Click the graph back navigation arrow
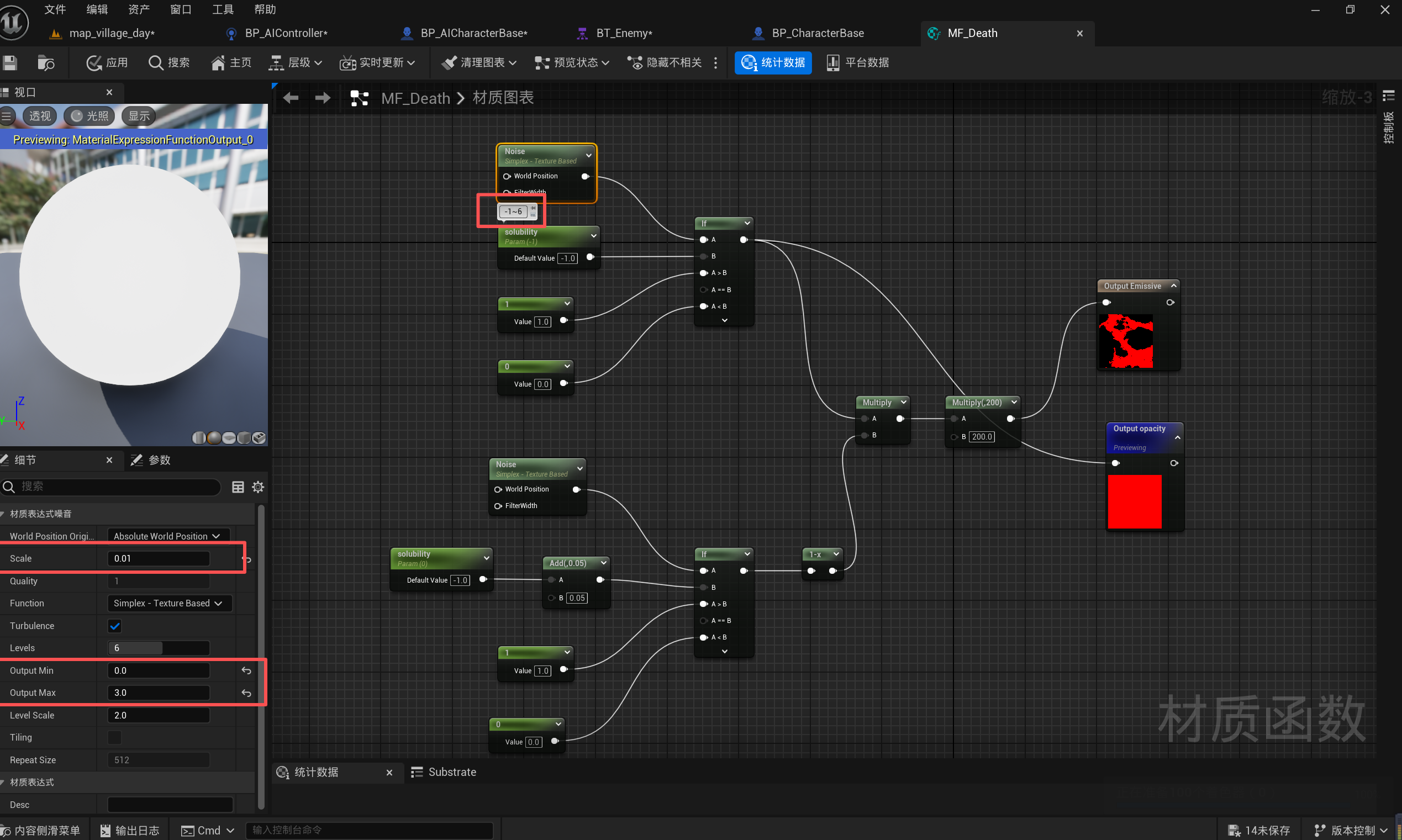 point(291,98)
